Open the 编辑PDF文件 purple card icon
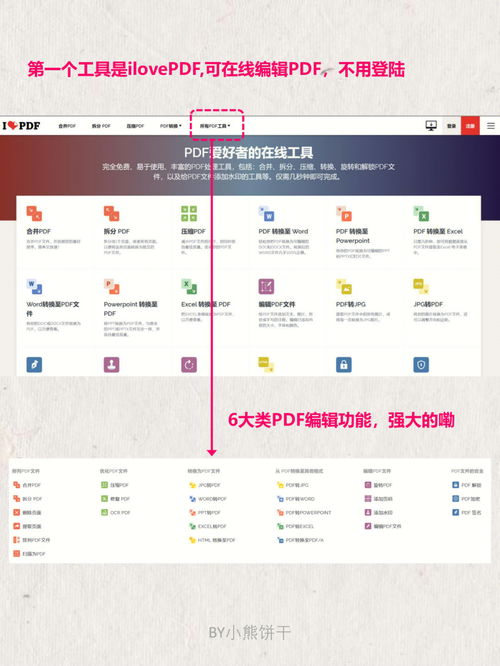500x666 pixels. click(x=266, y=287)
